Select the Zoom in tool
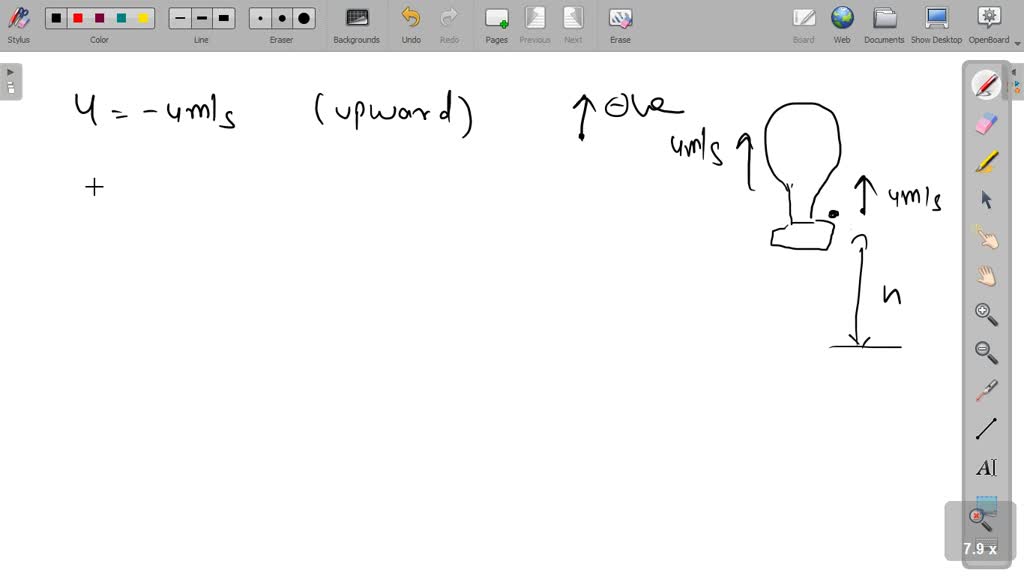Viewport: 1024px width, 576px height. (x=986, y=314)
